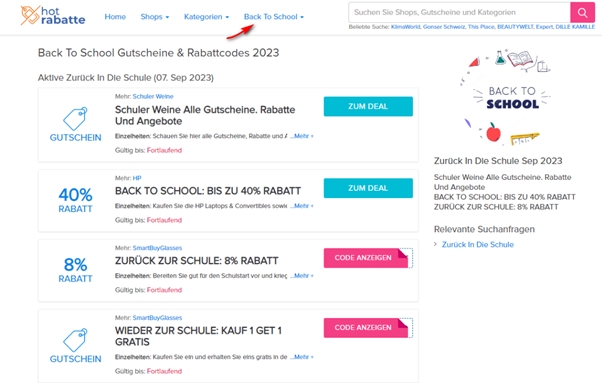Click the 8% Rabatt badge
The width and height of the screenshot is (602, 383).
tap(75, 270)
